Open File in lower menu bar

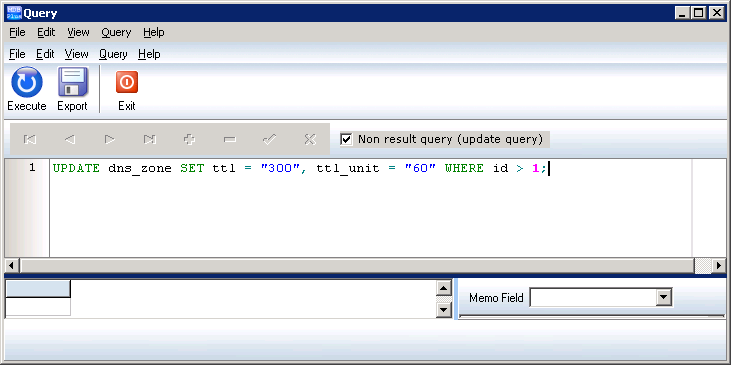pos(17,54)
